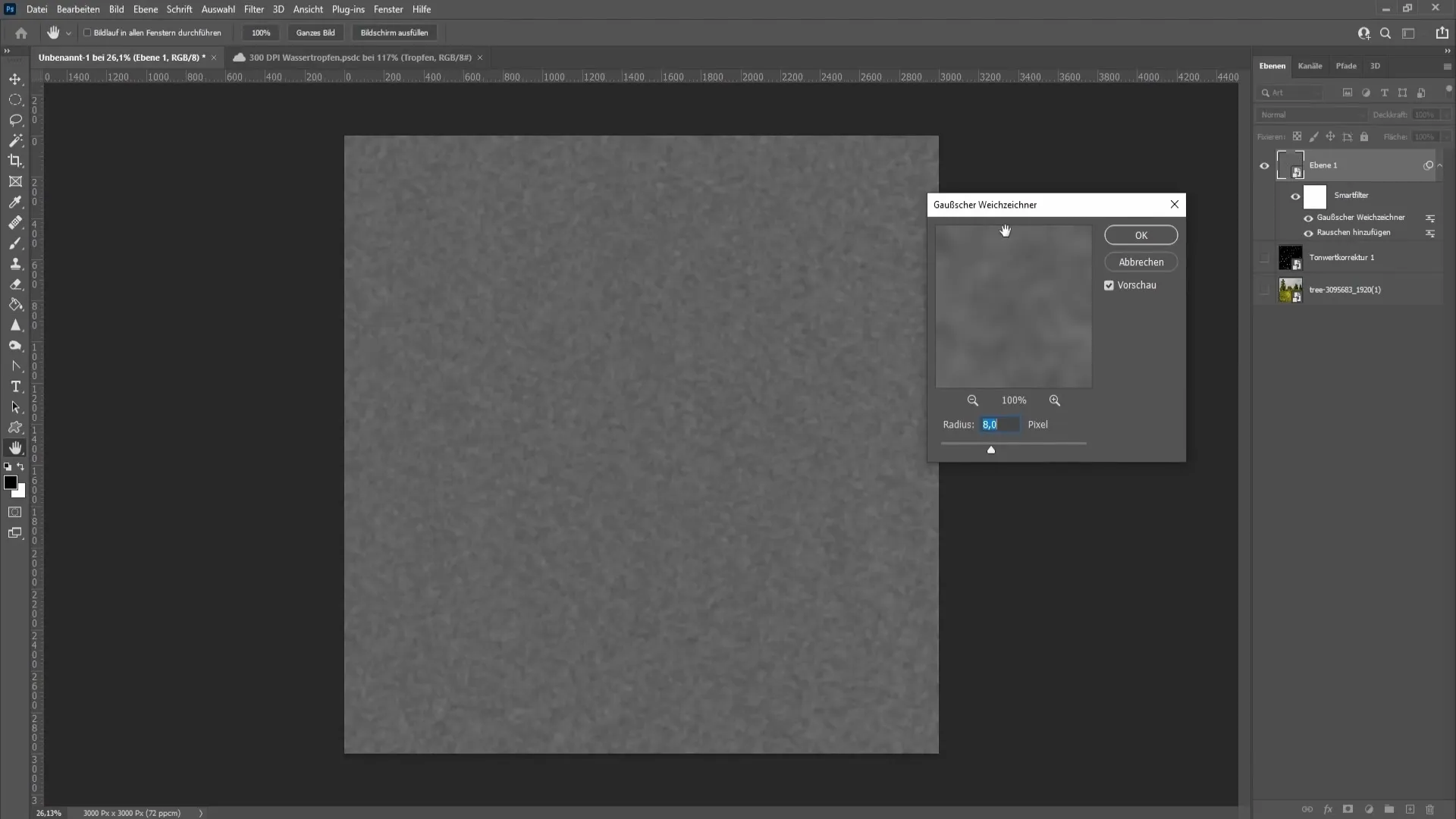Enable Bildlauf in allen Fenstern durchführen
1456x819 pixels.
[87, 33]
